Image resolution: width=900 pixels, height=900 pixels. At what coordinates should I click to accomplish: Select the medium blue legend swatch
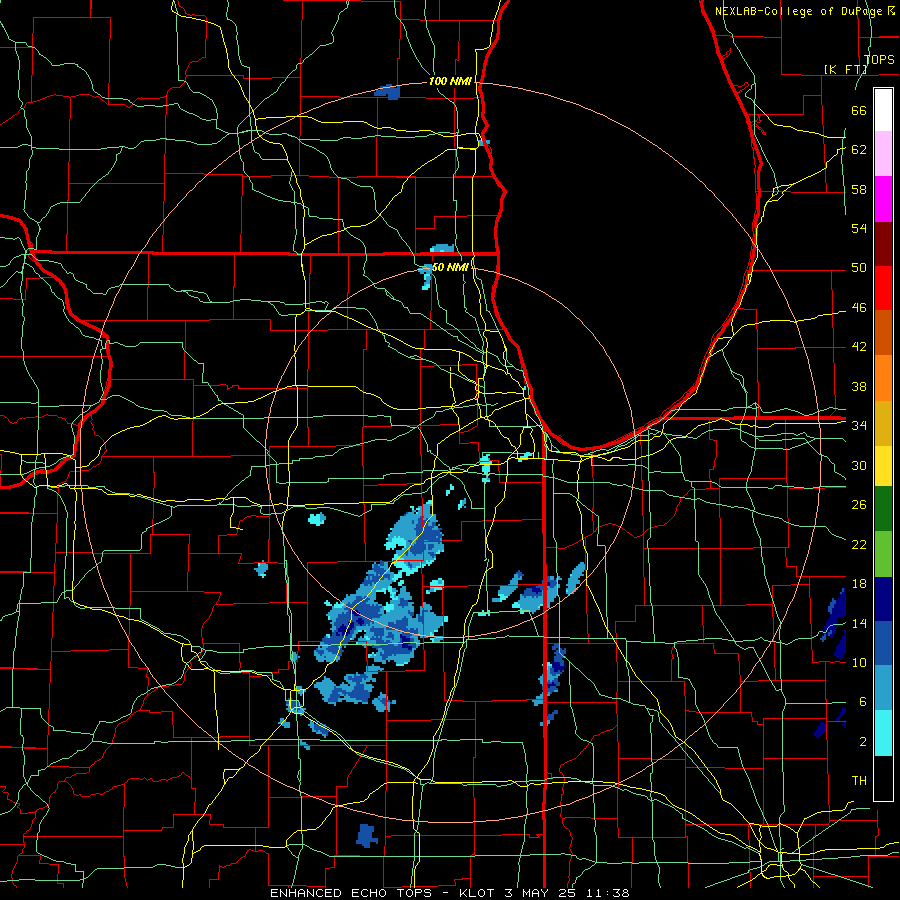point(883,643)
